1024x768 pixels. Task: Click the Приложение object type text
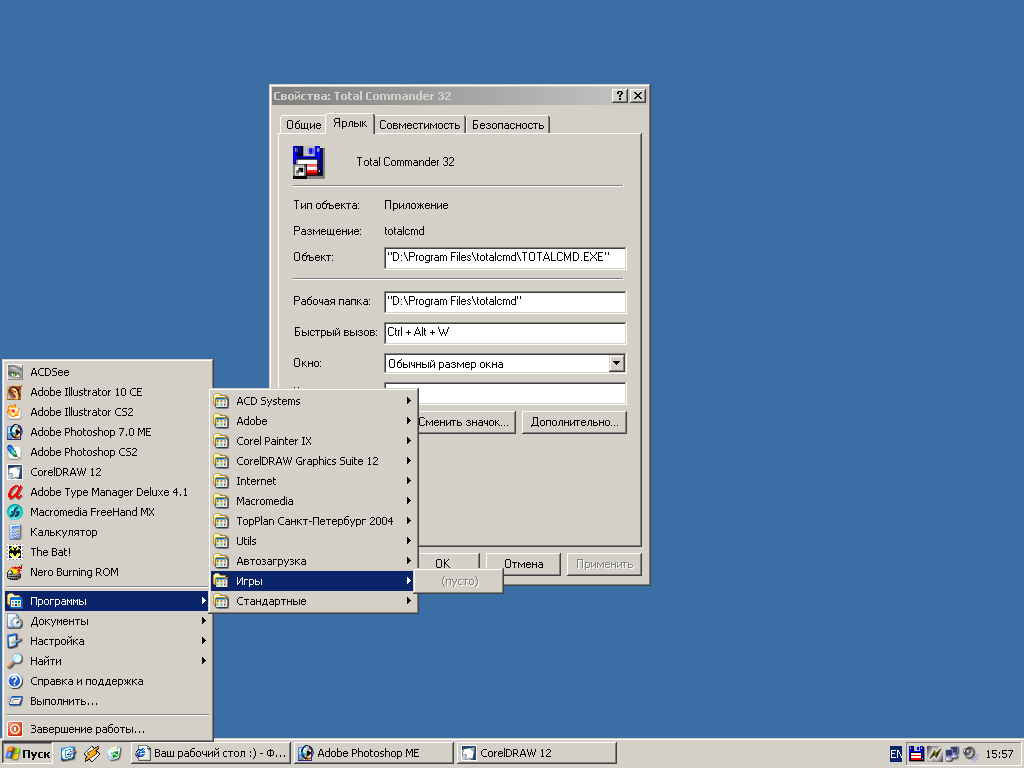coord(416,205)
